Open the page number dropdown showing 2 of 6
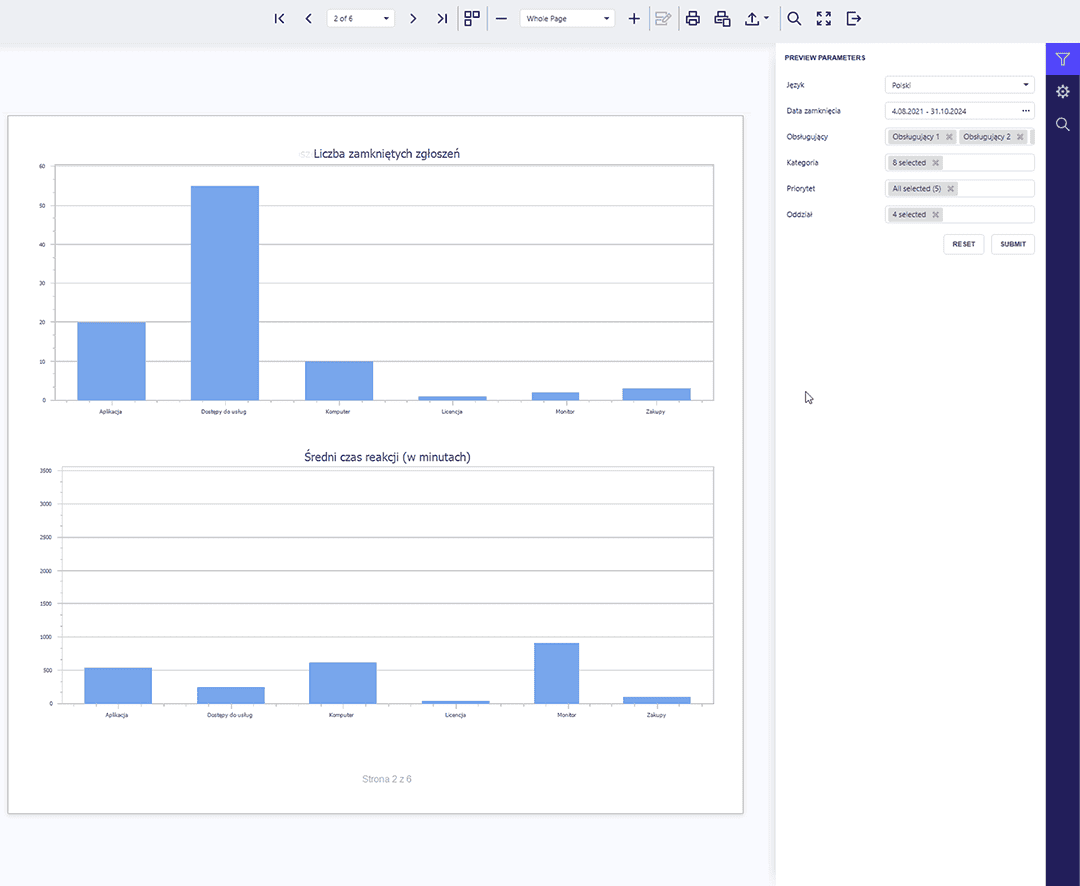This screenshot has height=886, width=1080. click(x=361, y=18)
